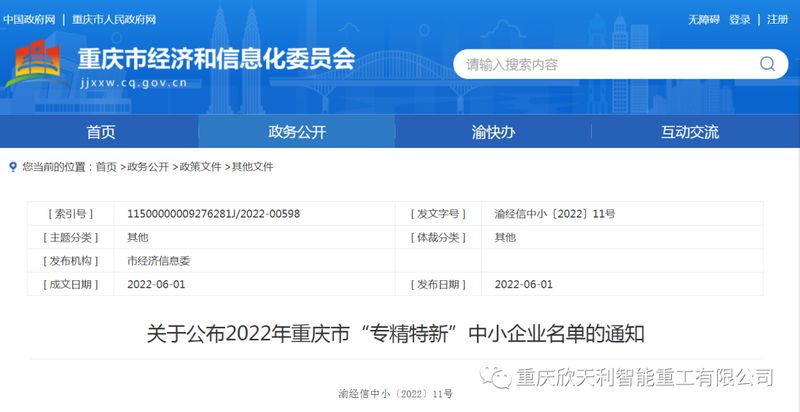Switch to the 政务公开 tab
800x412 pixels.
pos(297,132)
